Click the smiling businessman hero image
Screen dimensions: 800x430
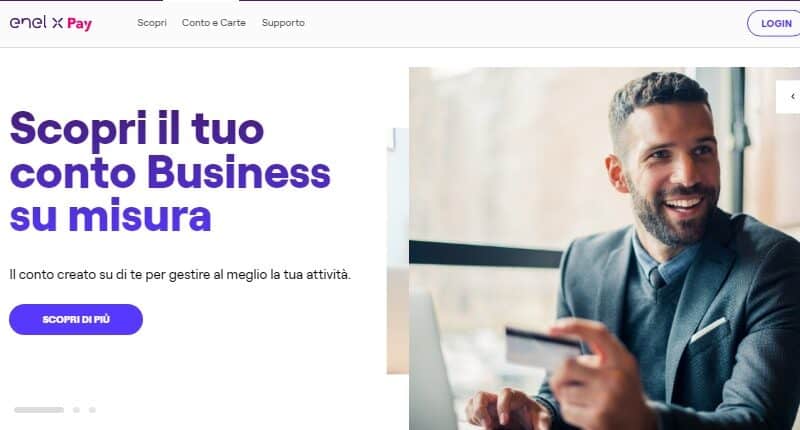coord(604,248)
